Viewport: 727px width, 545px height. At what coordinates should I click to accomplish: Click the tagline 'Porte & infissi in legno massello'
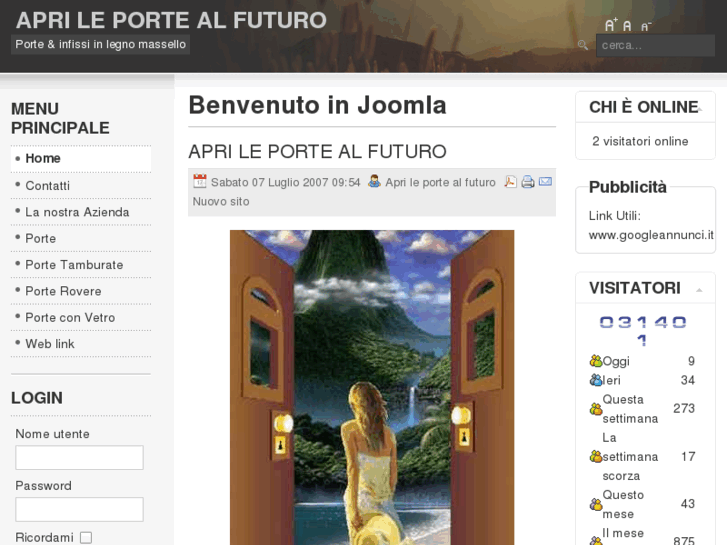tap(101, 45)
